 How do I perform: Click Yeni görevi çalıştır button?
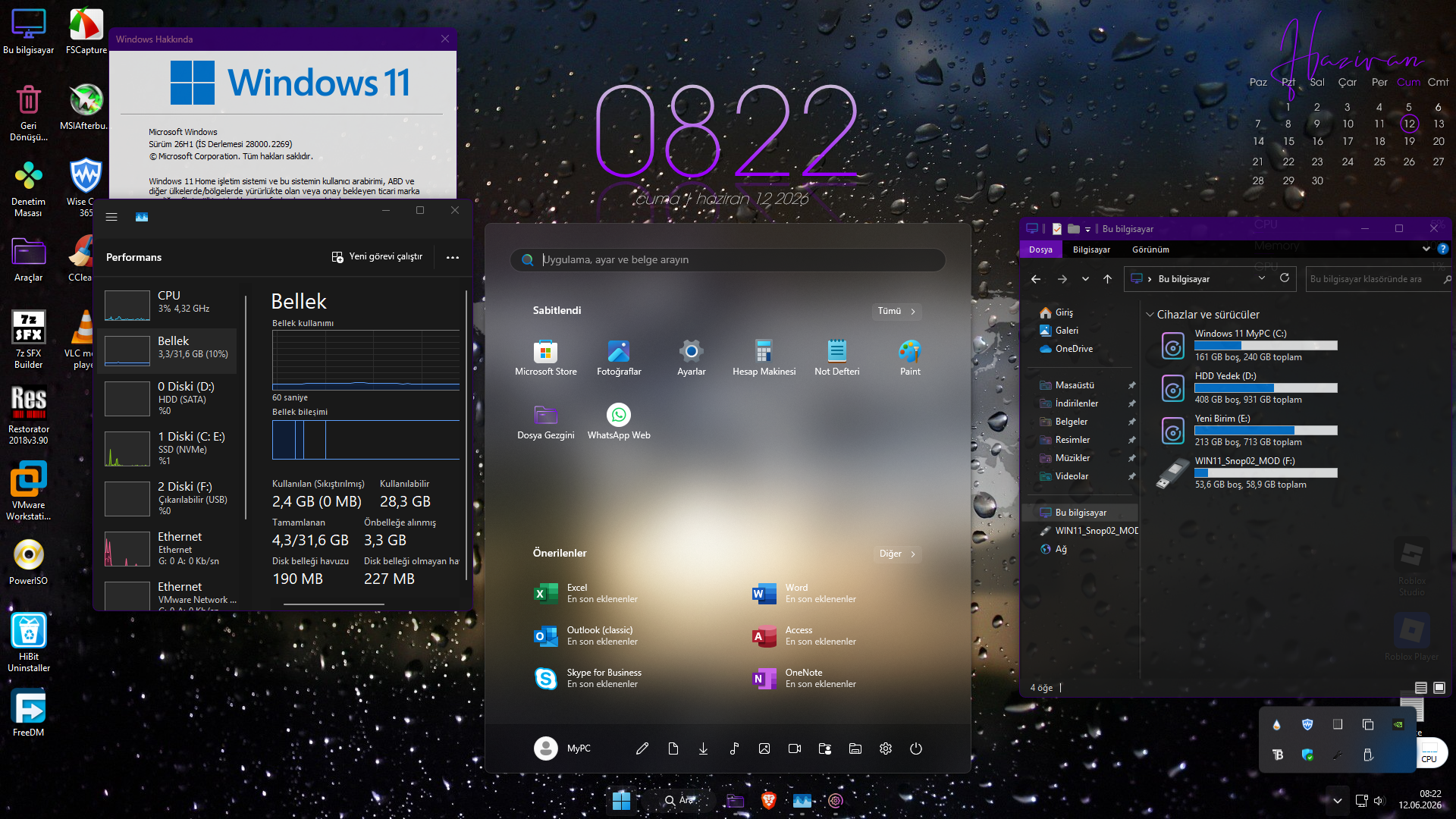pyautogui.click(x=377, y=257)
